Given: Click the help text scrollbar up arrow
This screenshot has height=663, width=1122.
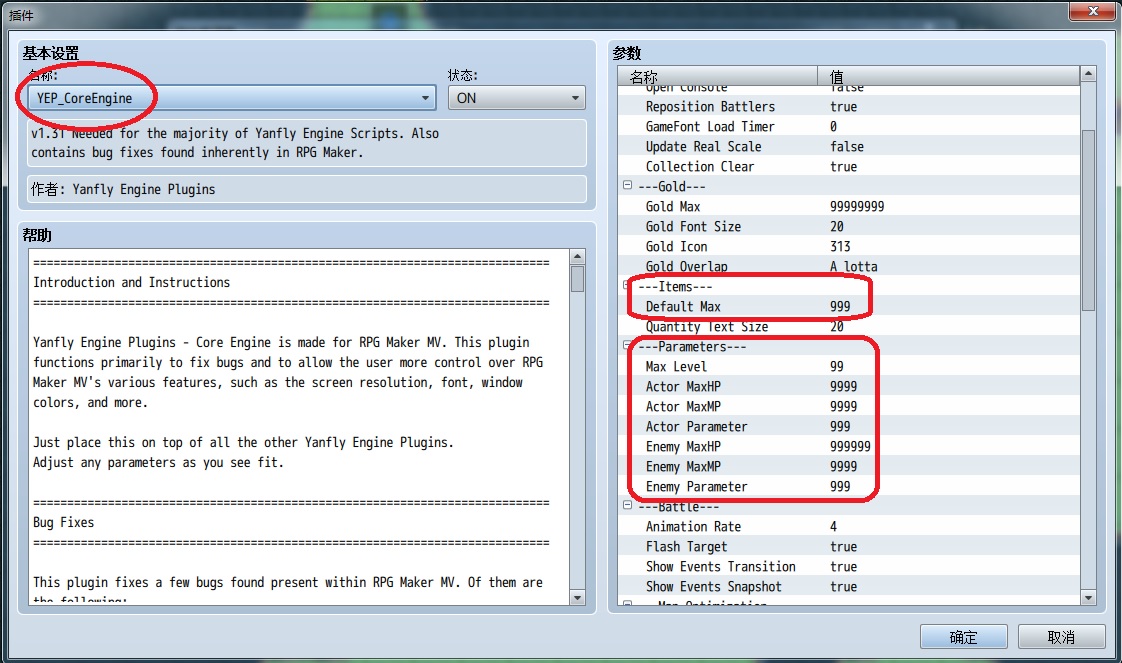Looking at the screenshot, I should point(577,257).
